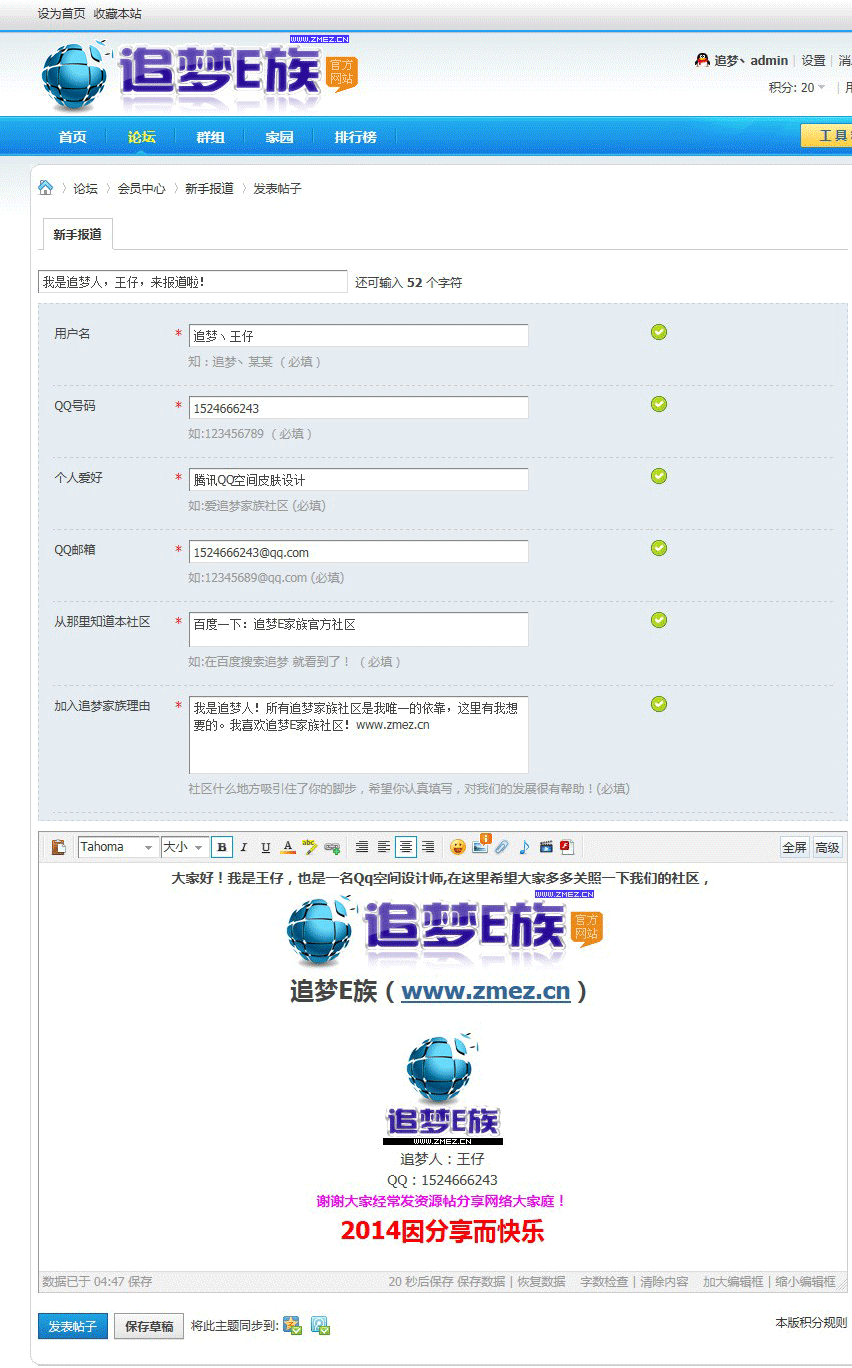The width and height of the screenshot is (852, 1368).
Task: Insert an image via the picture icon
Action: (x=480, y=846)
